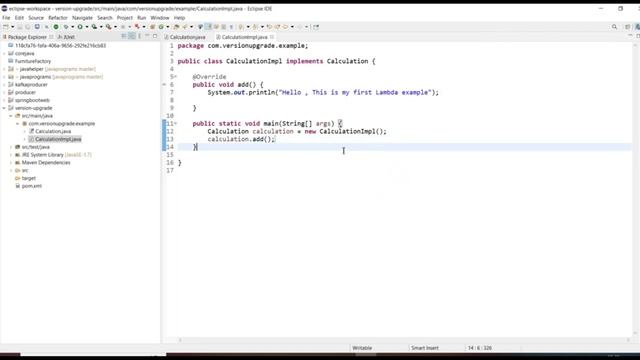Click the cursor position 14 : 6 : 326
The image size is (640, 360).
(480, 348)
